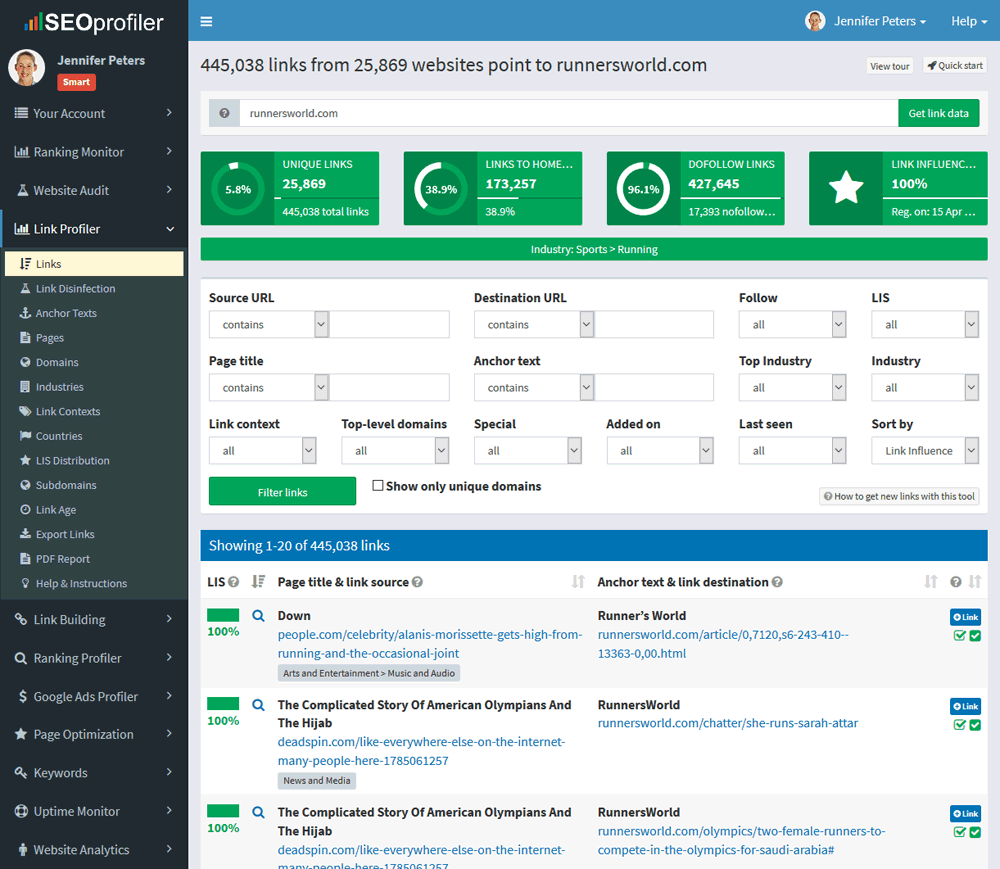Click the Source URL text input

click(389, 325)
